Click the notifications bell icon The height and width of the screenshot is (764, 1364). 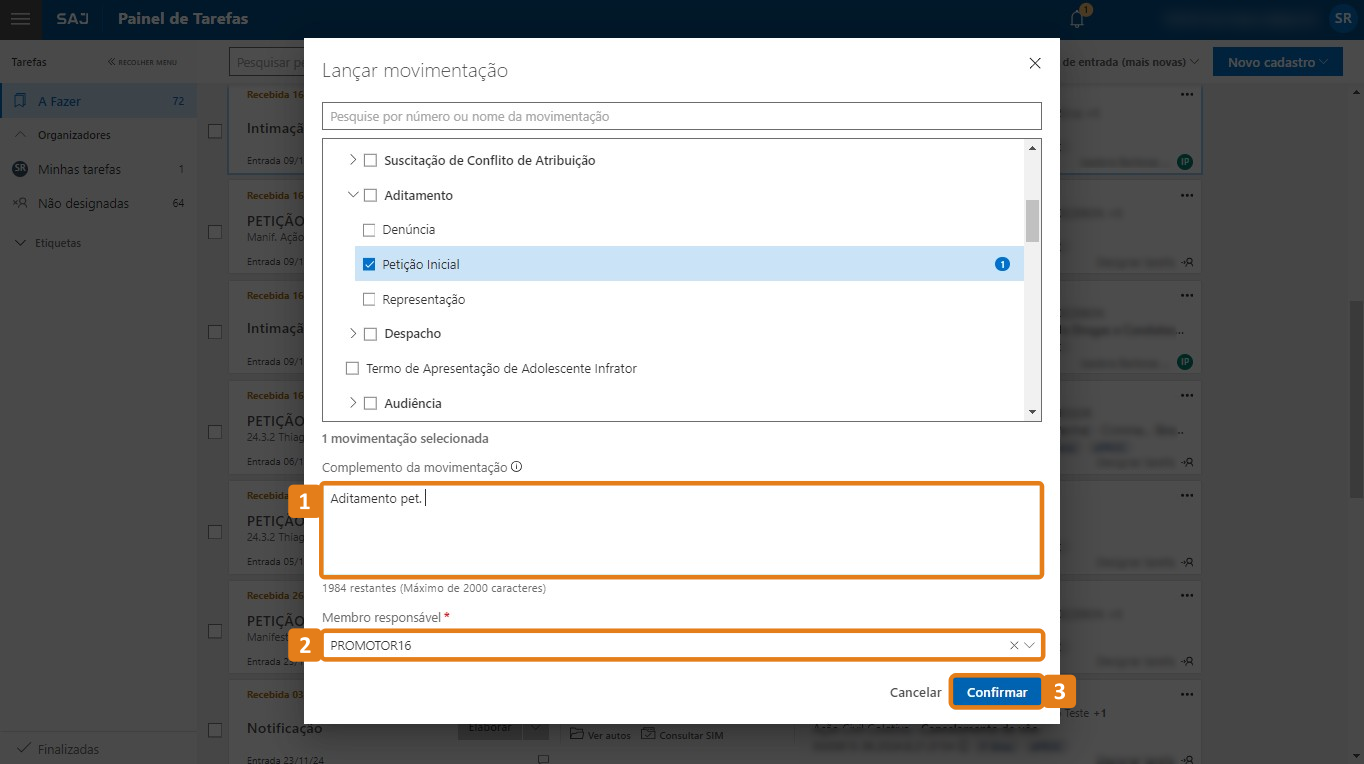pyautogui.click(x=1077, y=19)
